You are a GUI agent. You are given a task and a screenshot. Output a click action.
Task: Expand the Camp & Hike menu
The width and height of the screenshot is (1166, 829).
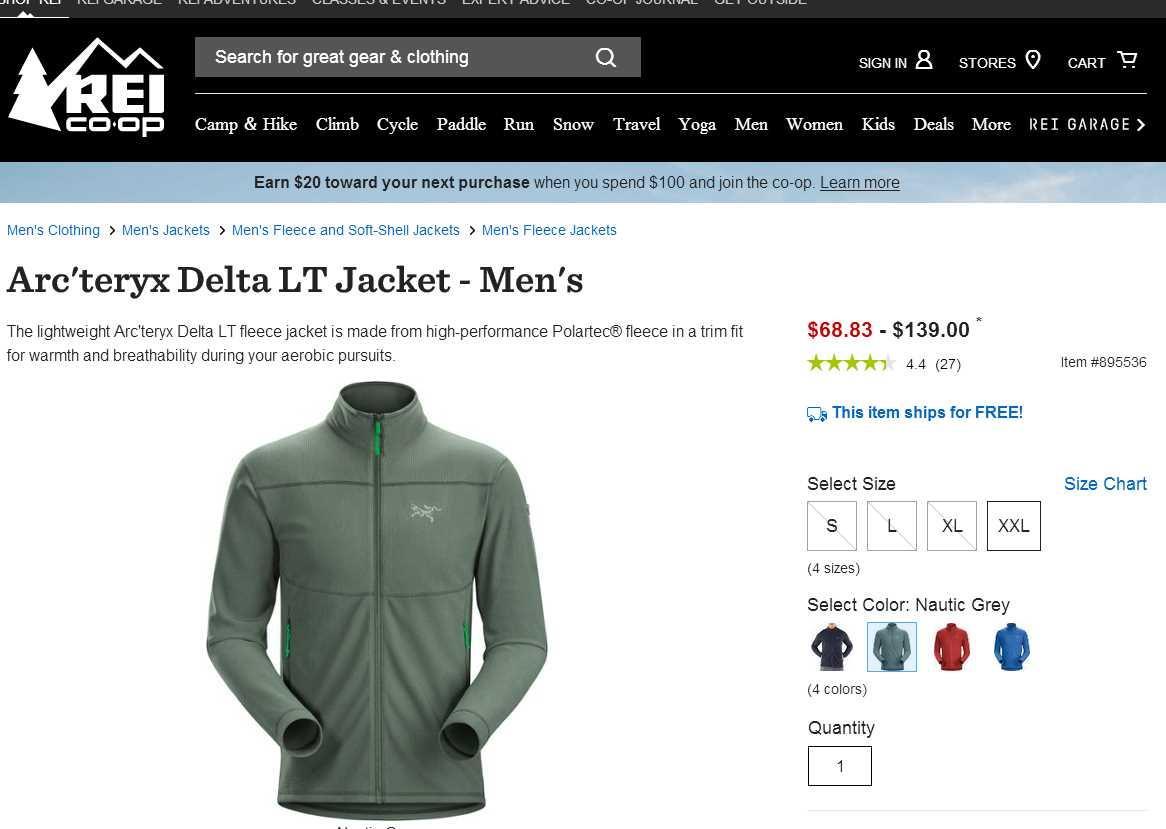point(245,124)
